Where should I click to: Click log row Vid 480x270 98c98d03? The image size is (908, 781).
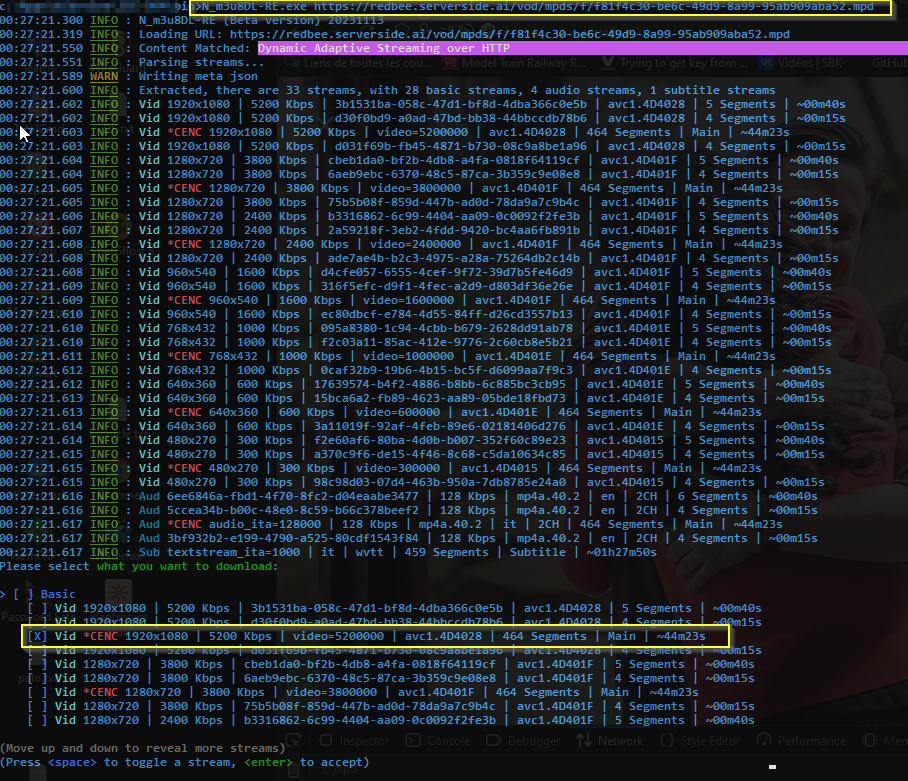(412, 482)
